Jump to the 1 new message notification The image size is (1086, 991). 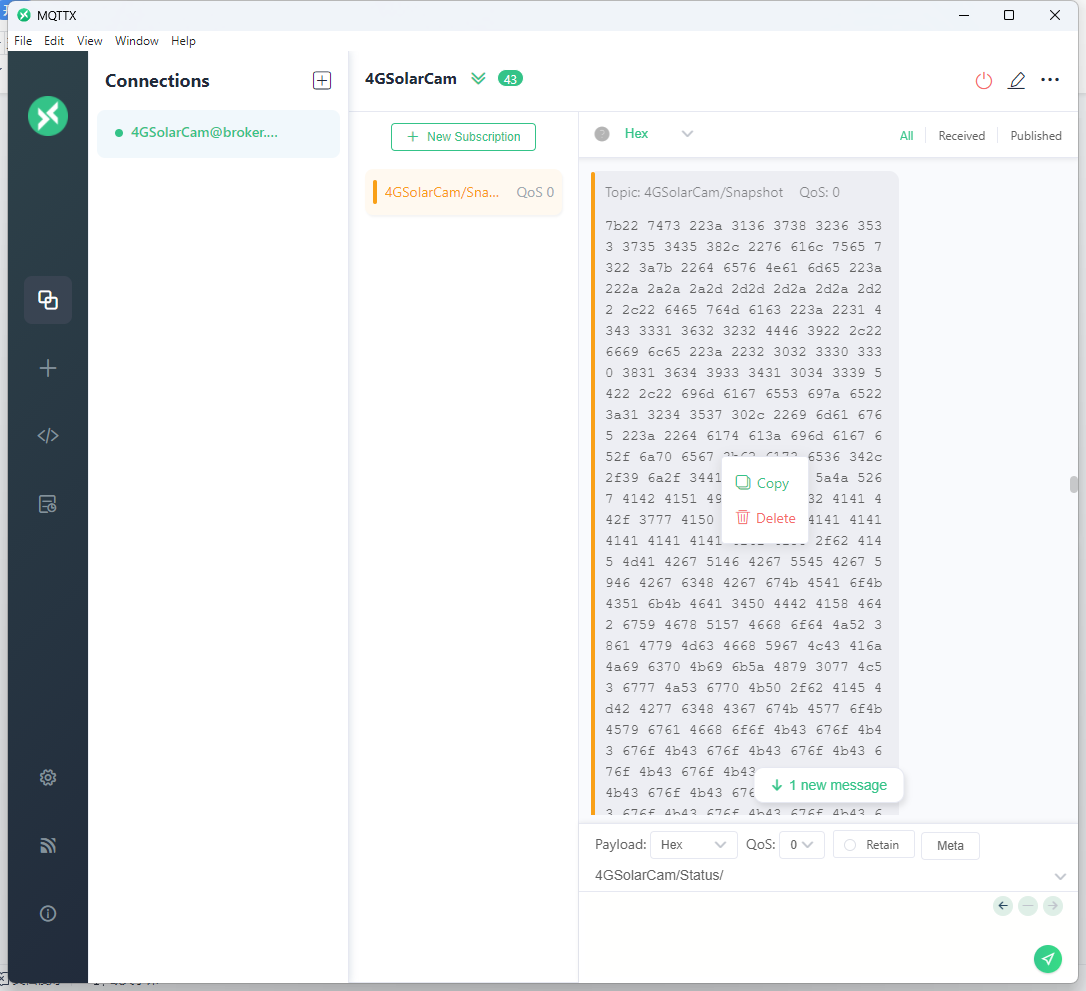pyautogui.click(x=829, y=785)
